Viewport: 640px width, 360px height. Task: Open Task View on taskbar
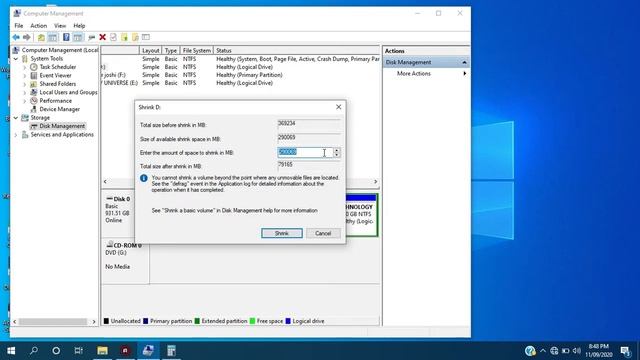(x=78, y=350)
